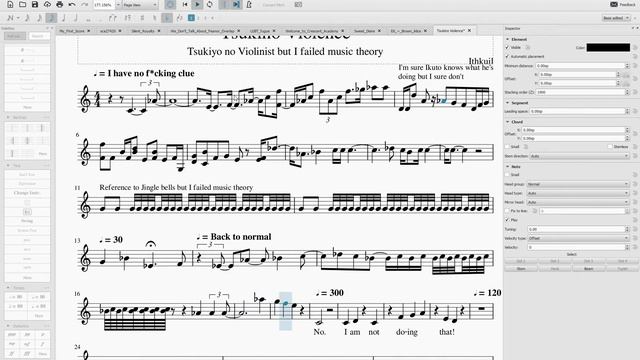Toggle the Visible checkbox
The image size is (640, 360).
click(507, 47)
